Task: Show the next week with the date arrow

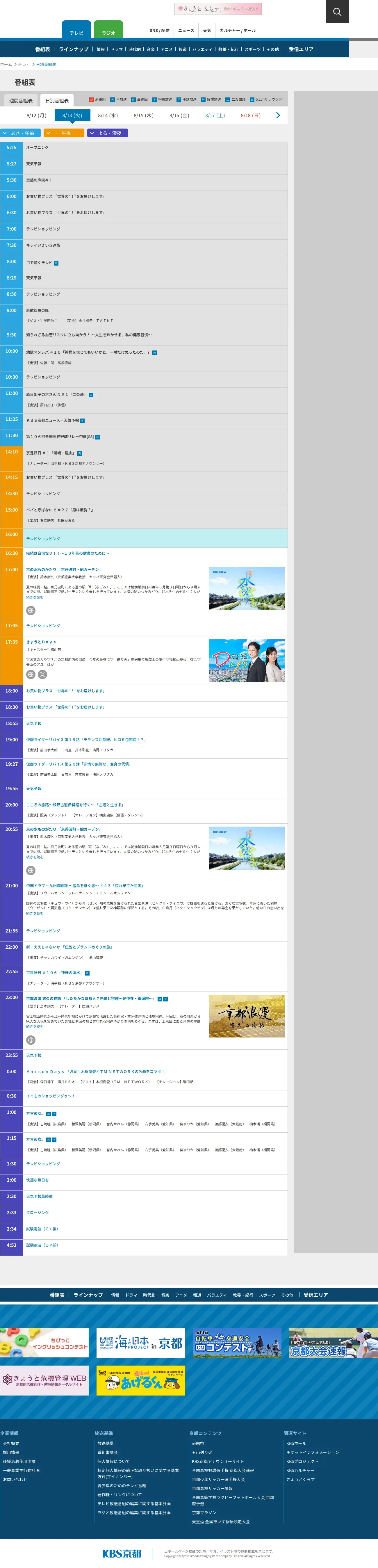Action: click(278, 115)
